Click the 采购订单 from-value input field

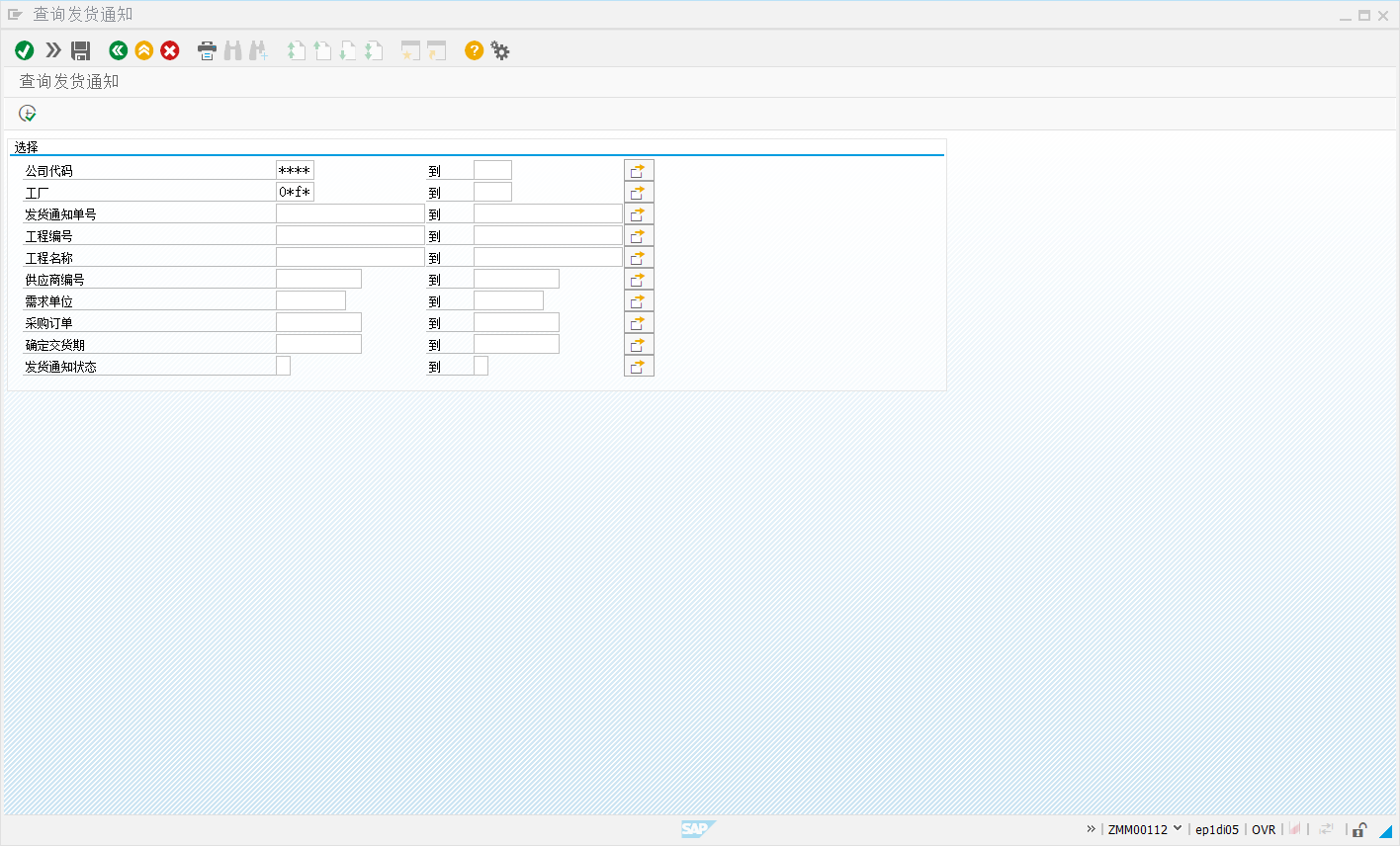click(318, 323)
